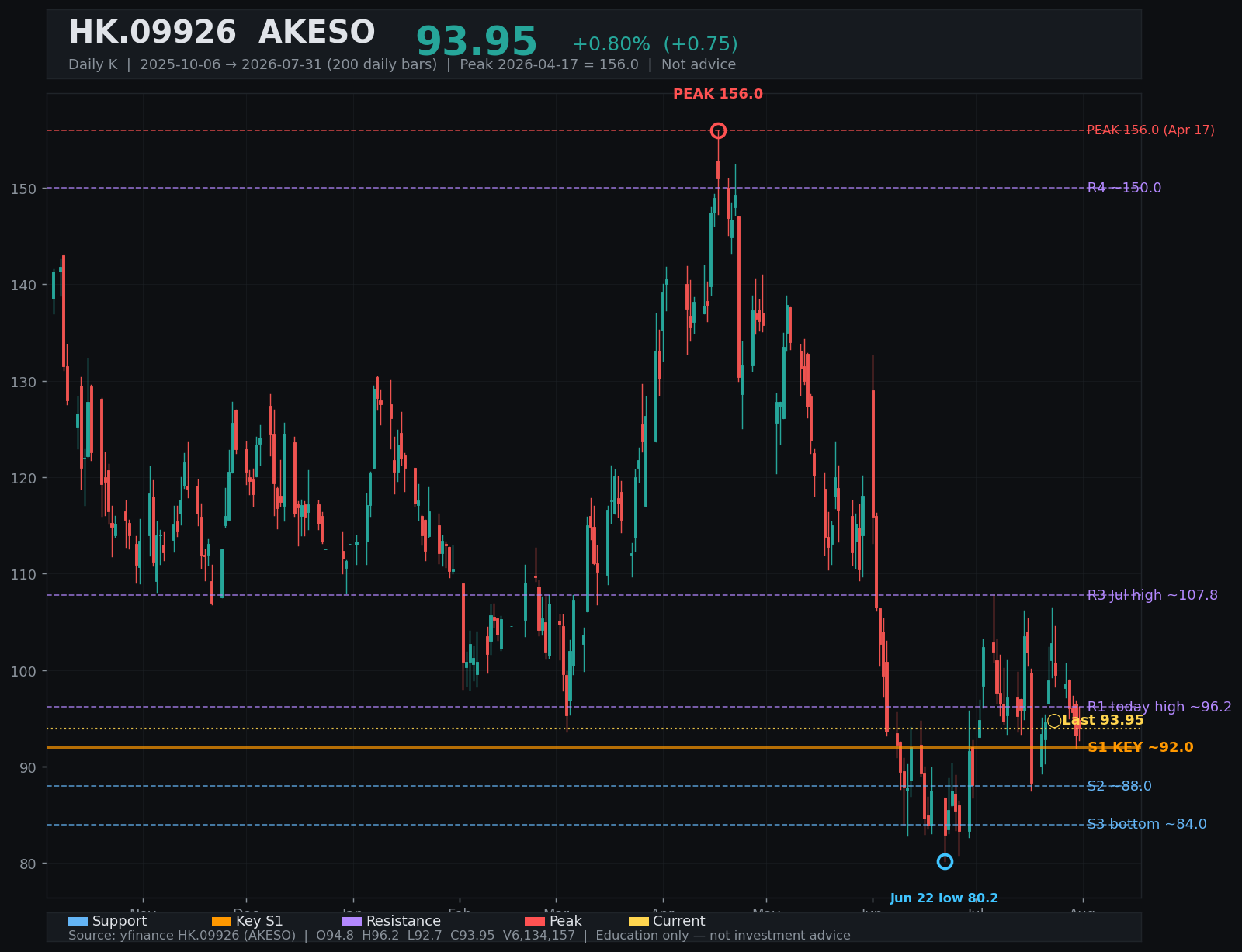Select the red peak circle marker
Viewport: 1242px width, 952px height.
(x=718, y=130)
